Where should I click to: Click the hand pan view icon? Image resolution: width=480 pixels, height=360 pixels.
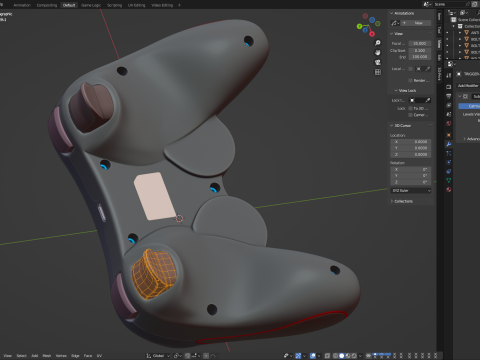pos(378,53)
